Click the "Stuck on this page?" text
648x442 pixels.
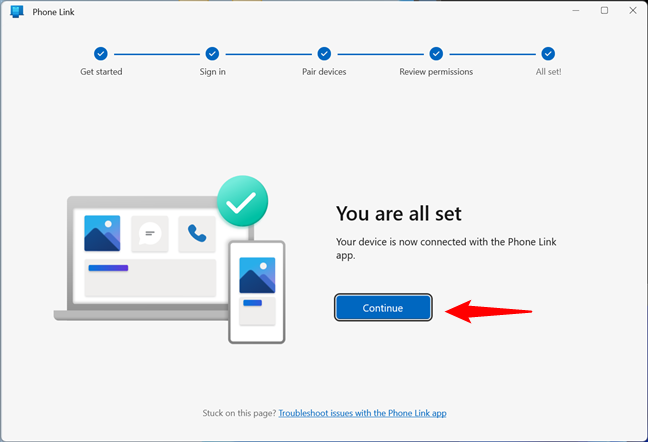coord(239,413)
